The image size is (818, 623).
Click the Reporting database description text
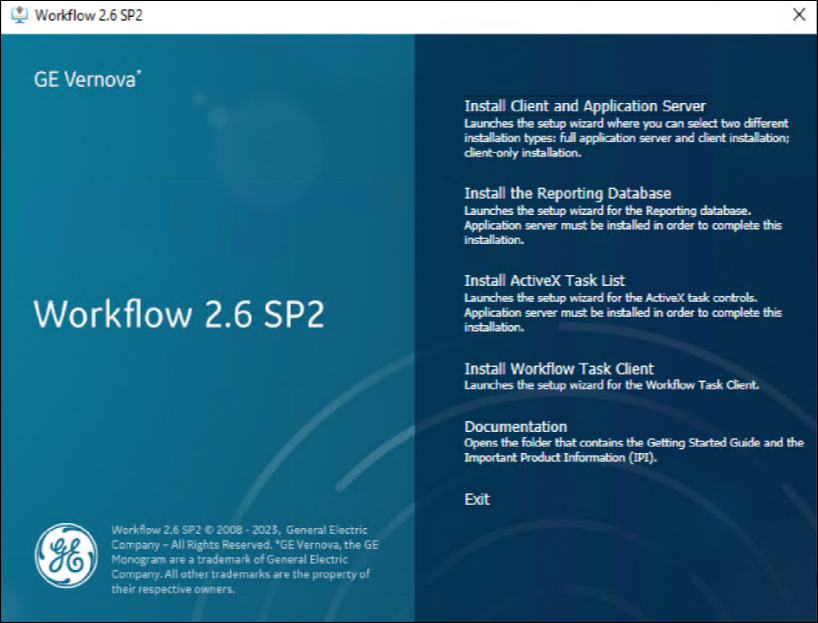tap(623, 225)
